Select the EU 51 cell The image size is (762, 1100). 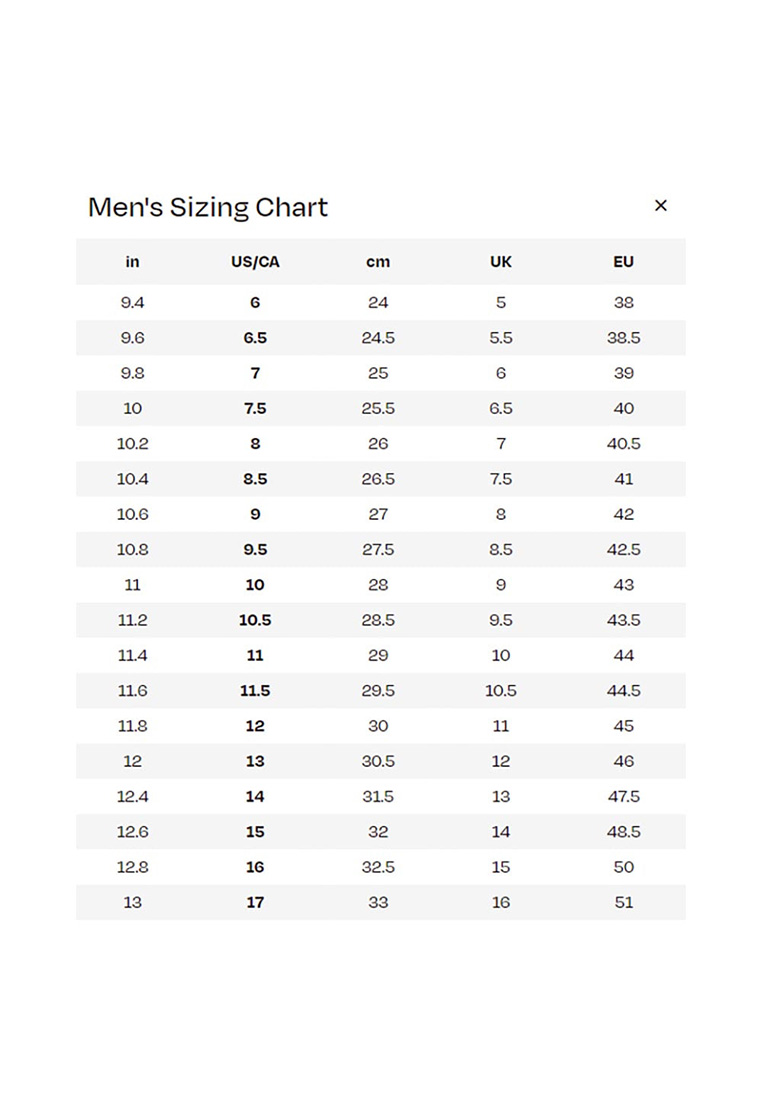(623, 902)
